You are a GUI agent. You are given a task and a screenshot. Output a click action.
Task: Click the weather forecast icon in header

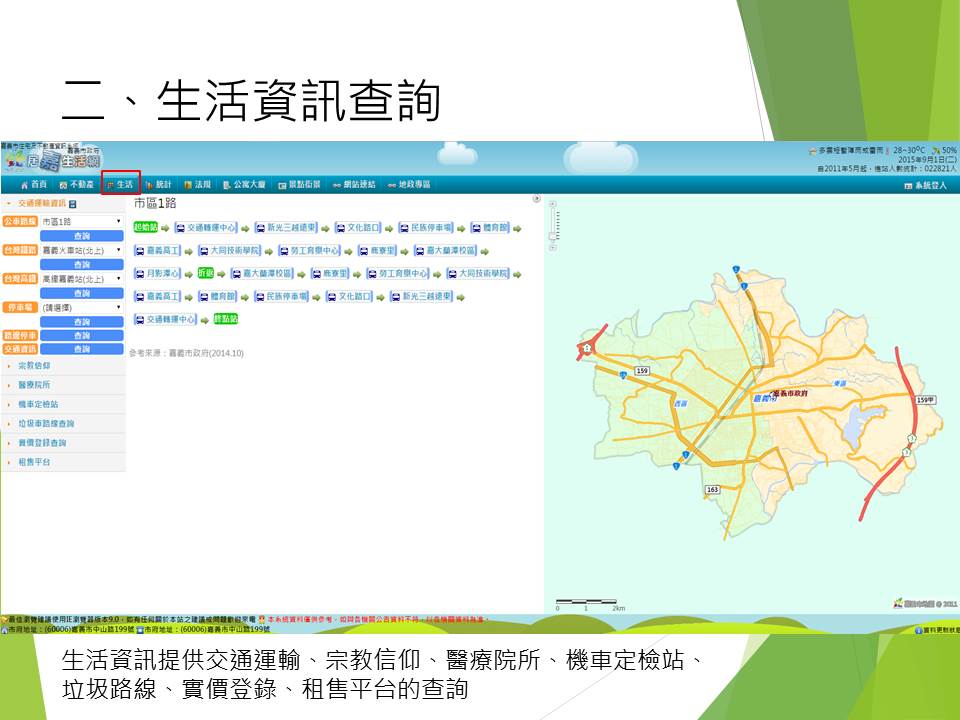(813, 151)
